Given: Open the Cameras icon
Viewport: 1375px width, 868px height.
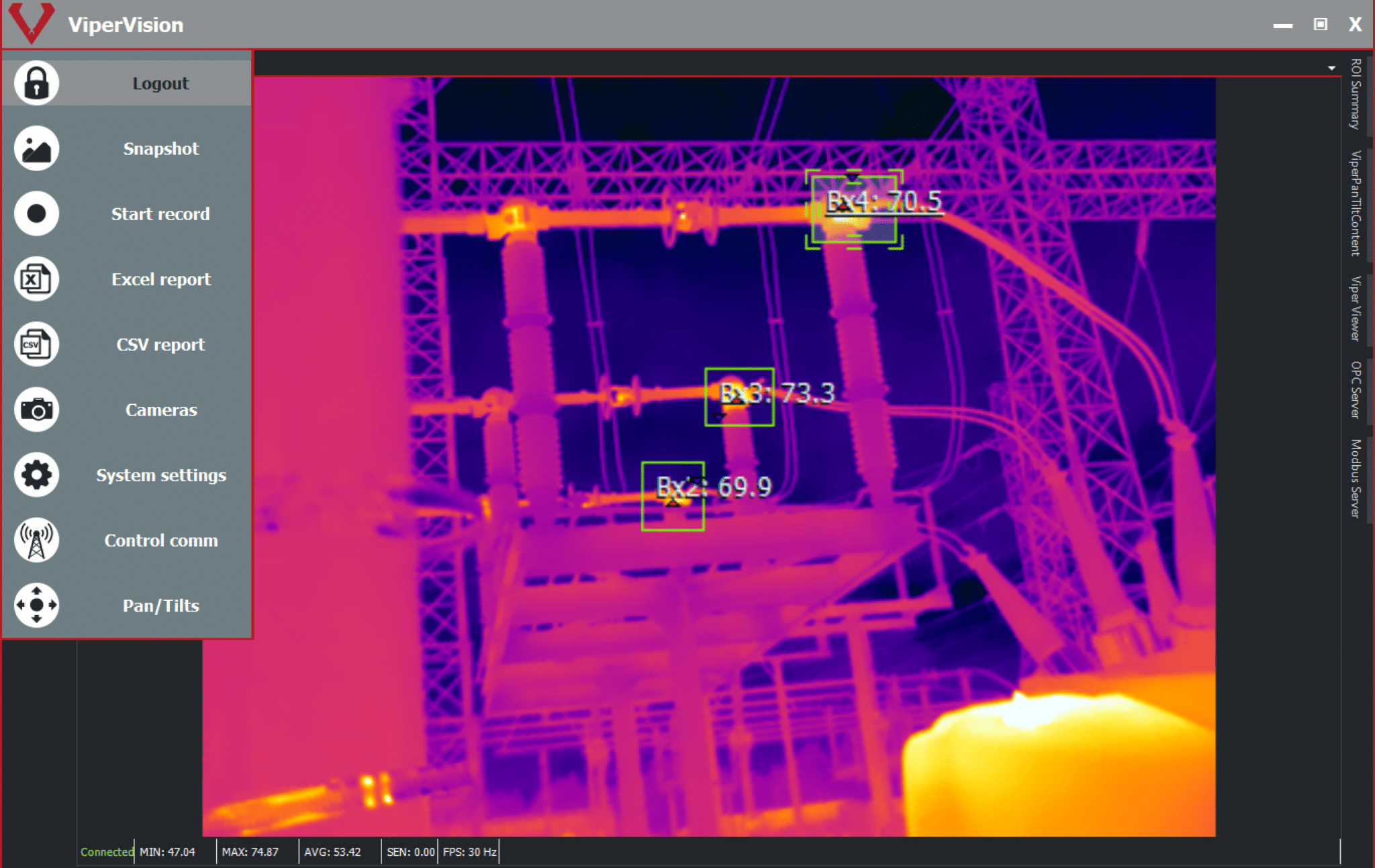Looking at the screenshot, I should tap(37, 409).
